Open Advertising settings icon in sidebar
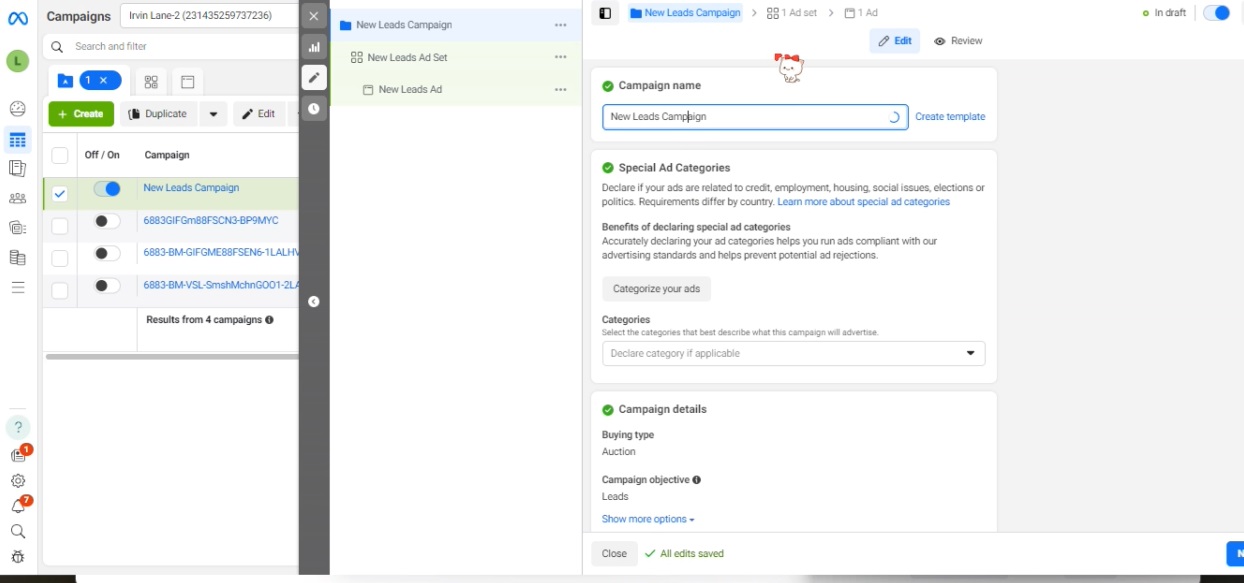 coord(17,228)
